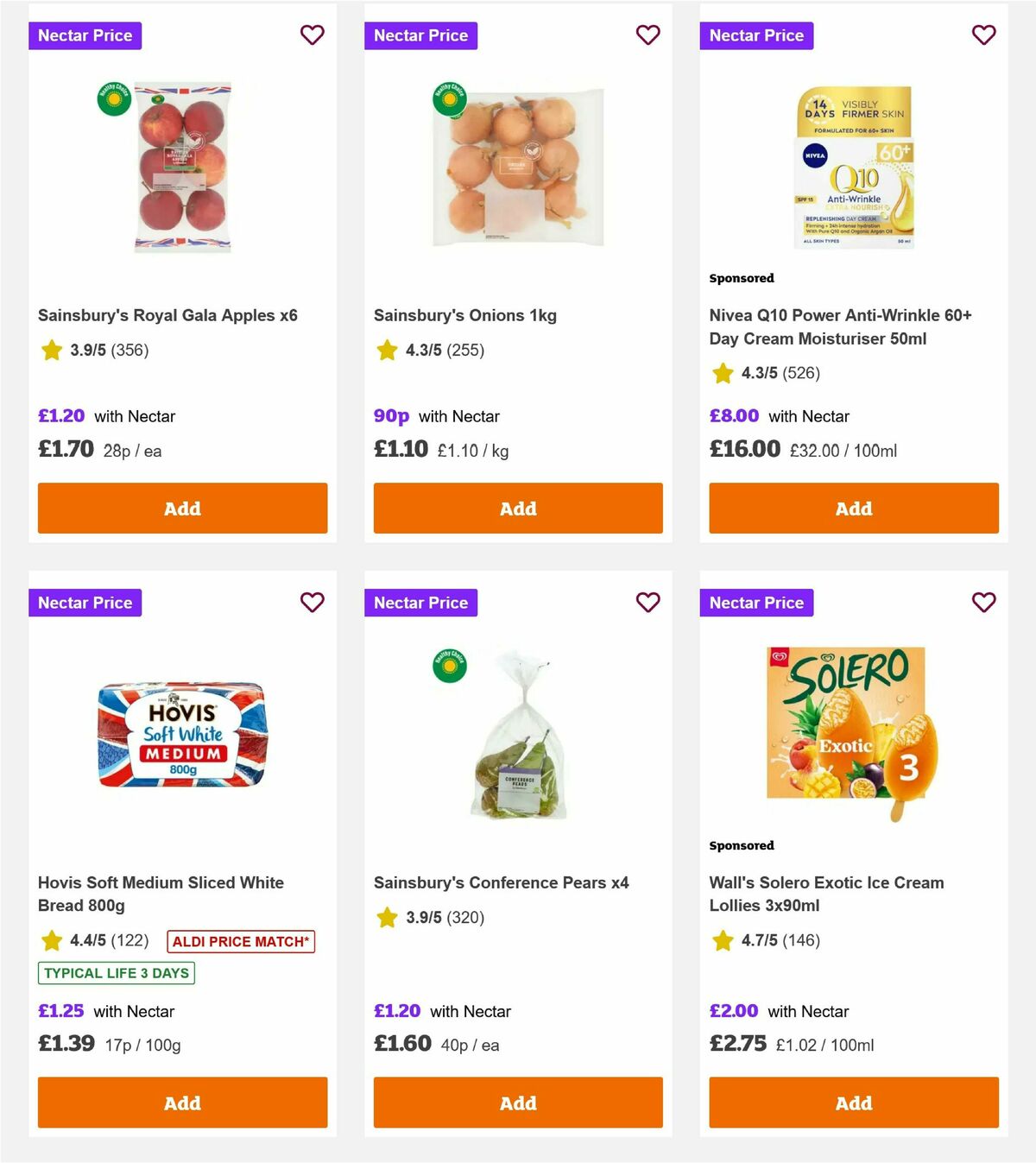The height and width of the screenshot is (1163, 1036).
Task: Click the ALDI PRICE MATCH label
Action: [242, 941]
